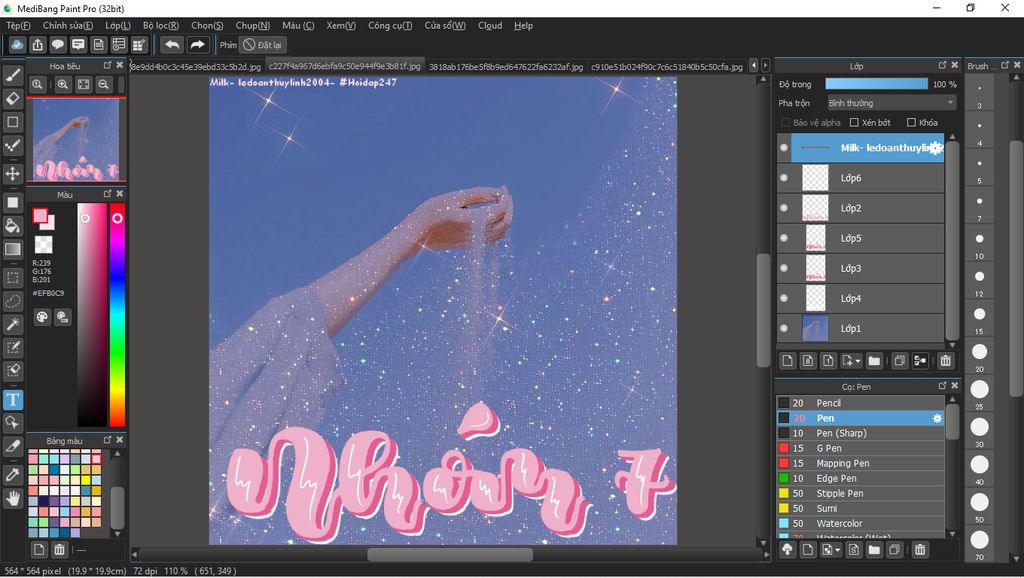
Task: Open the Pha trộn blend mode dropdown
Action: (891, 103)
